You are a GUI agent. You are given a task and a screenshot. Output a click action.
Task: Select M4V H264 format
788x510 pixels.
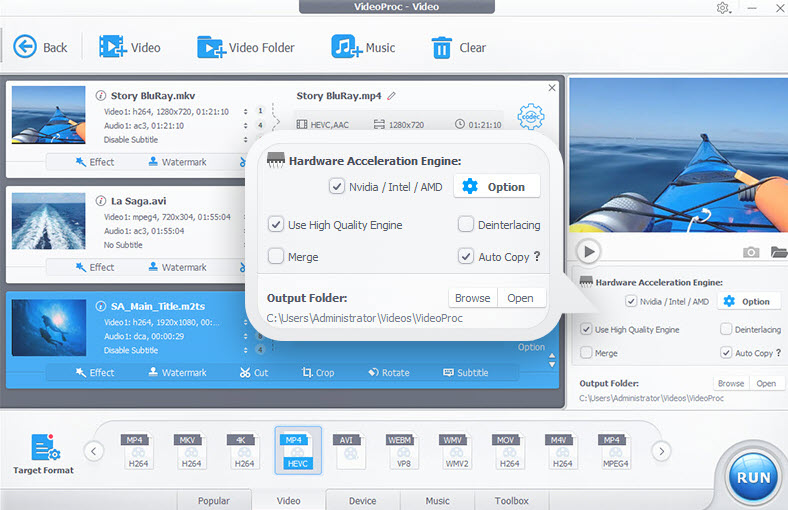point(562,451)
